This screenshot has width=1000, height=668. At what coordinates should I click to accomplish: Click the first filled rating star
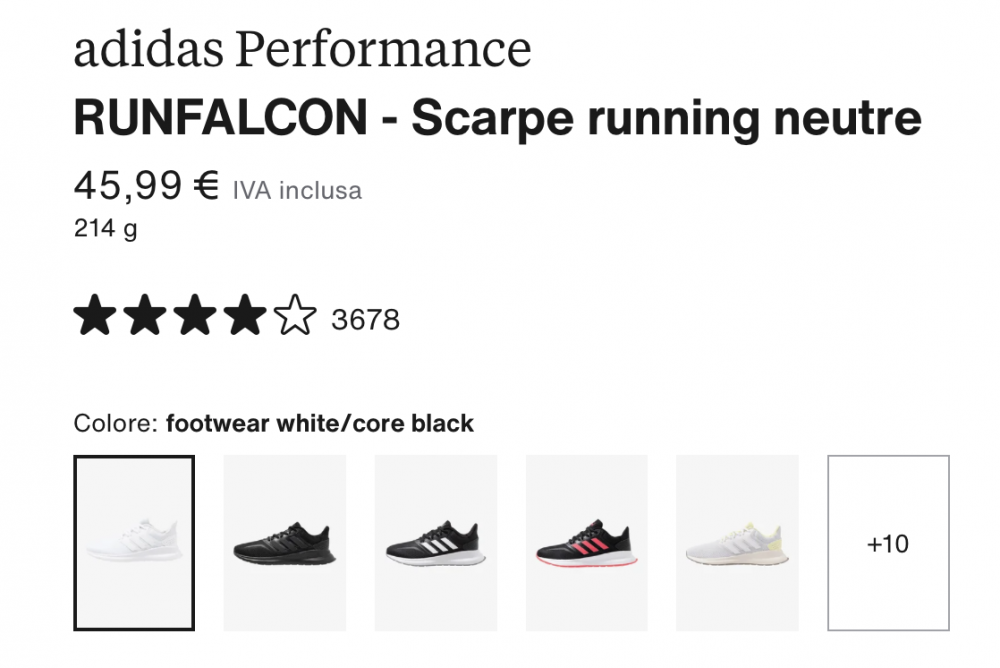(95, 316)
